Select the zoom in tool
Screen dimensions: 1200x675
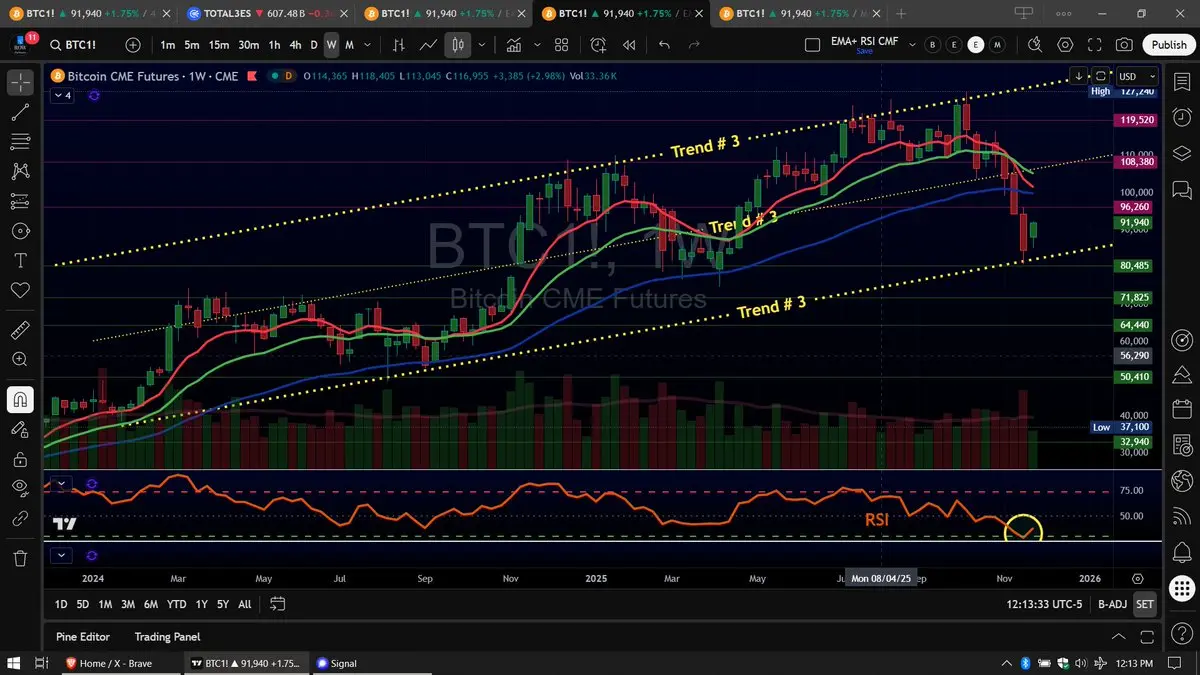tap(20, 359)
